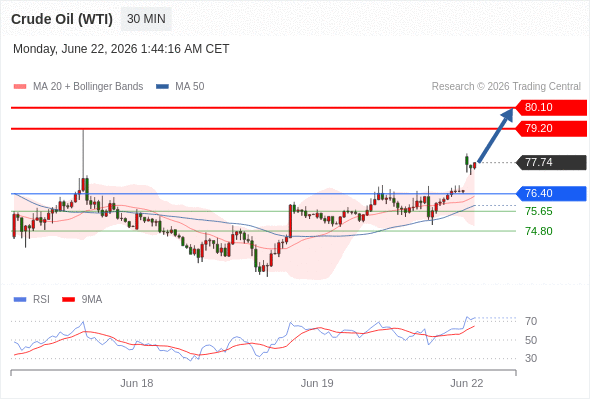The height and width of the screenshot is (400, 590).
Task: Click the 79.20 resistance price tag
Action: pyautogui.click(x=551, y=128)
